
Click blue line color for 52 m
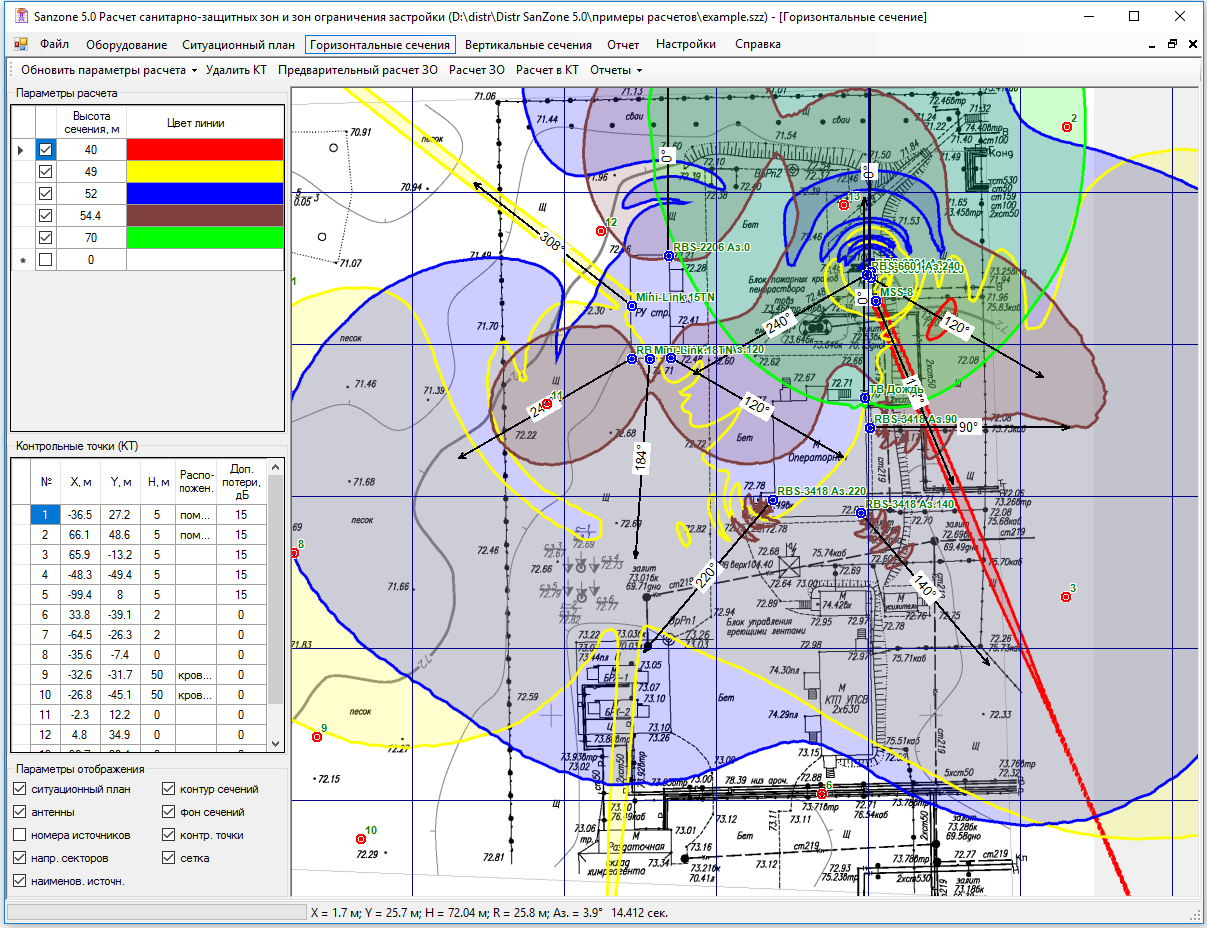tap(205, 193)
